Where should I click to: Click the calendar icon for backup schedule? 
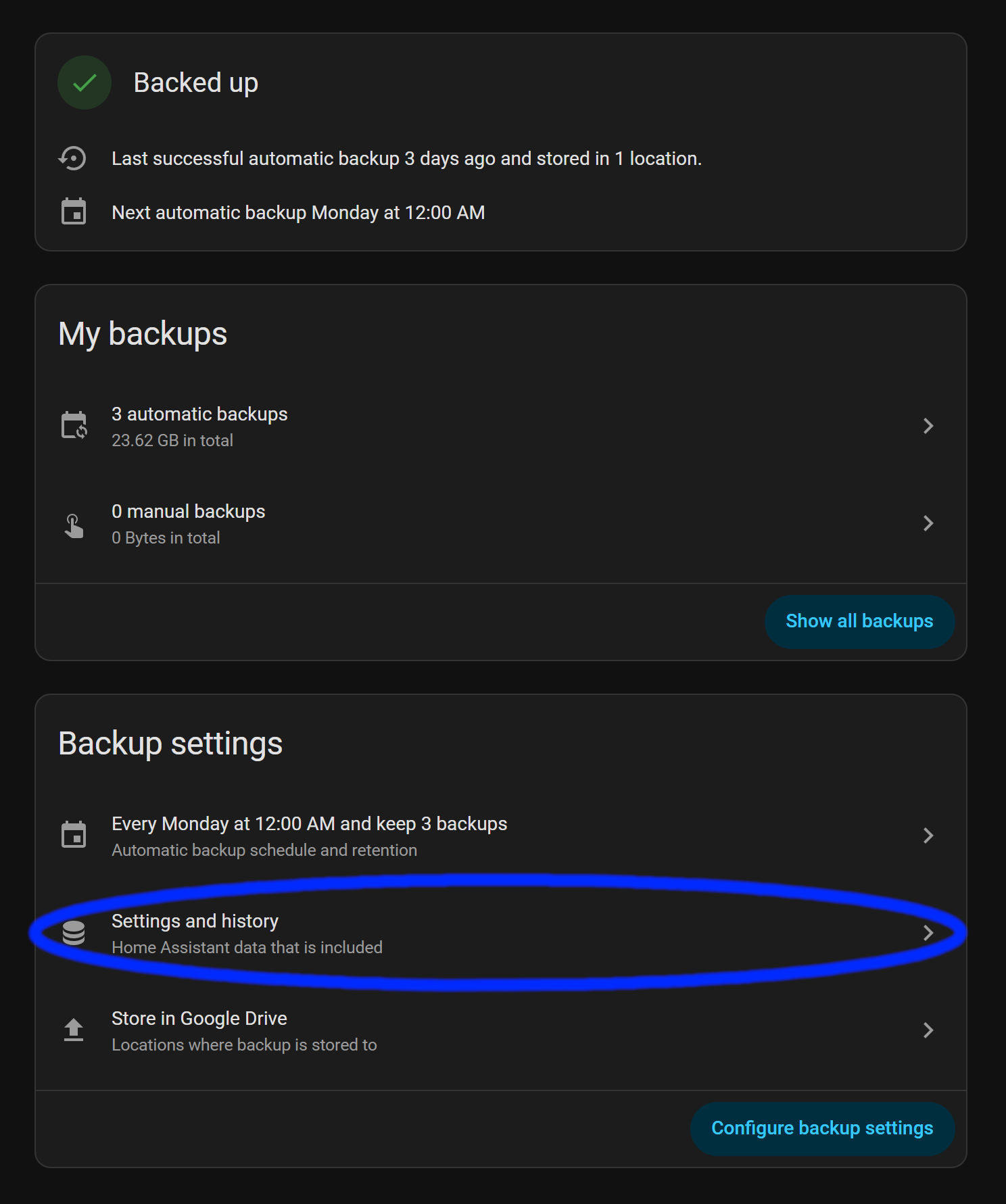pyautogui.click(x=73, y=836)
